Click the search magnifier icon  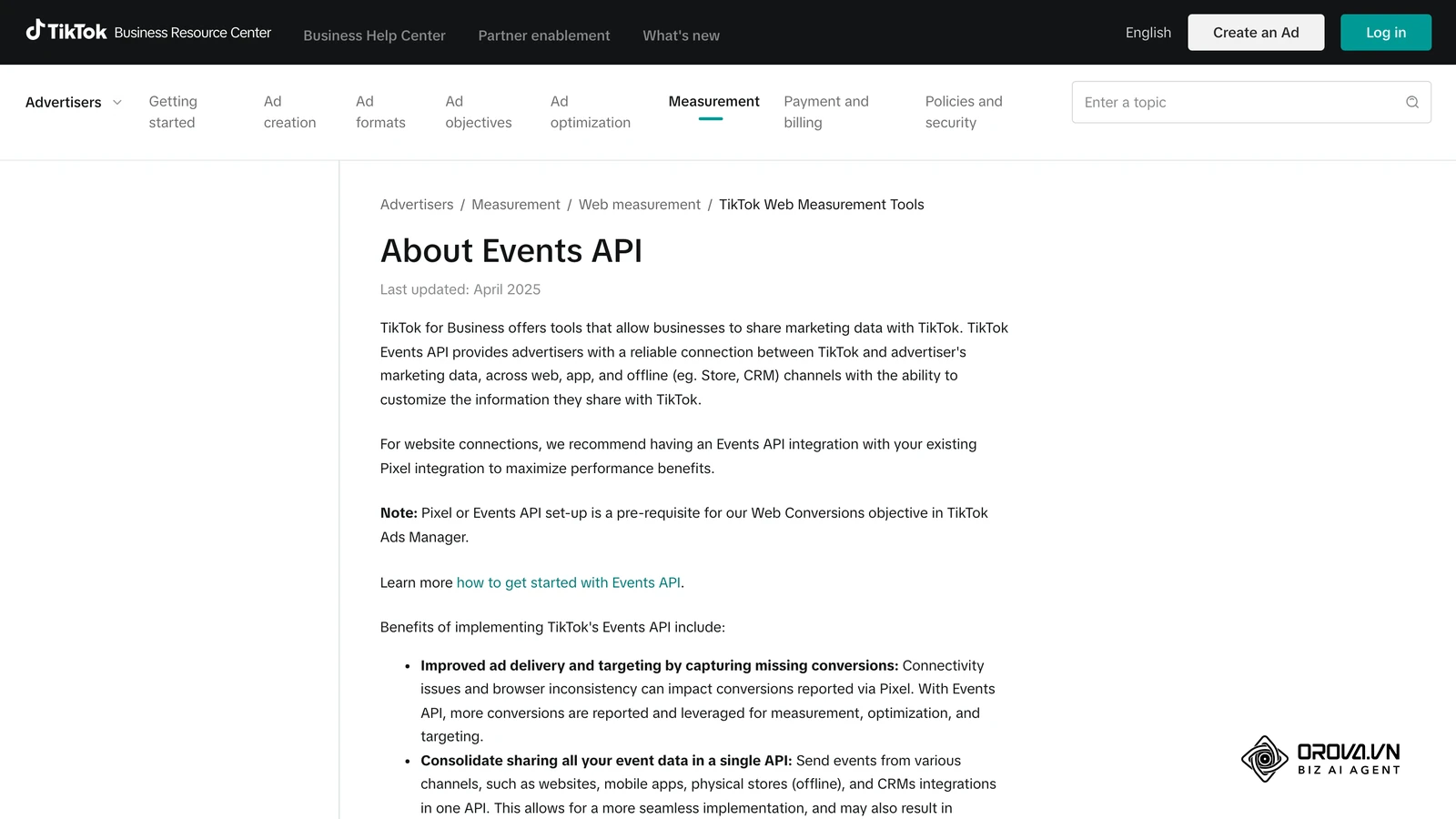pyautogui.click(x=1411, y=102)
